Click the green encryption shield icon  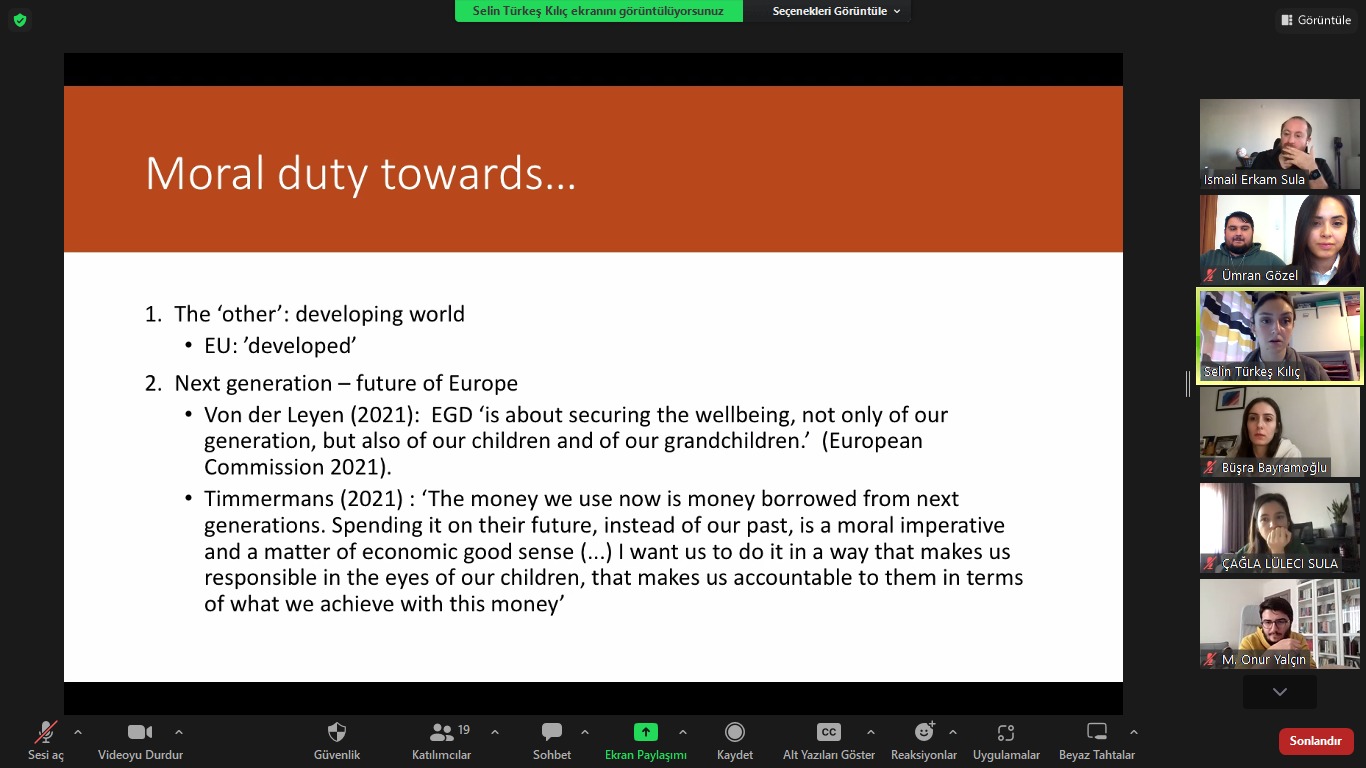point(20,20)
